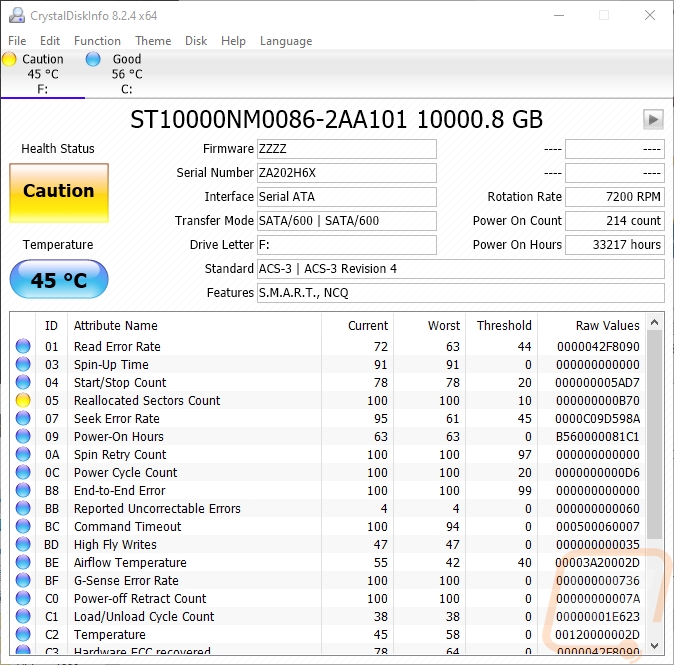Open the File menu

click(x=17, y=41)
